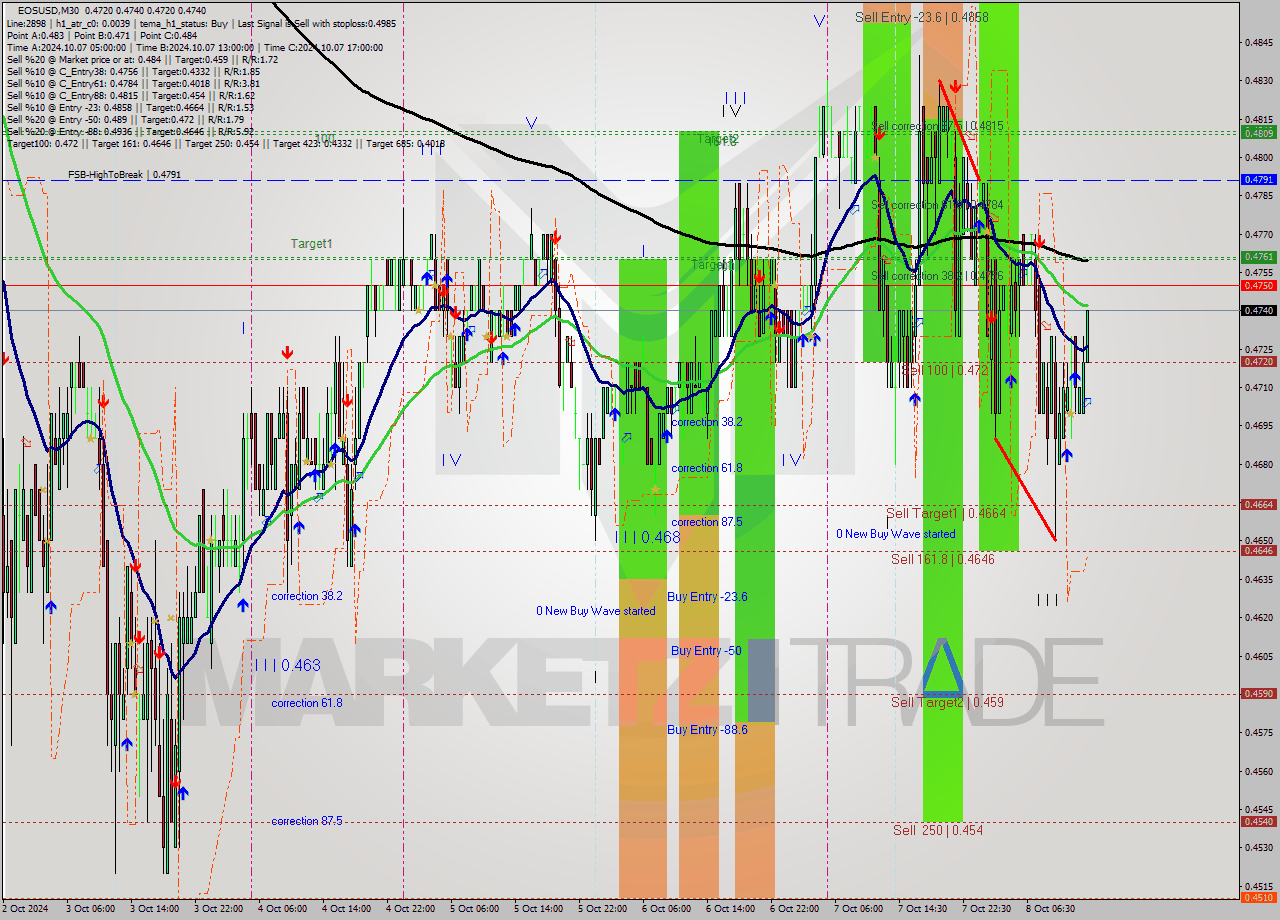1280x920 pixels.
Task: Click the 'Buy Entry -23.6' label
Action: (707, 597)
